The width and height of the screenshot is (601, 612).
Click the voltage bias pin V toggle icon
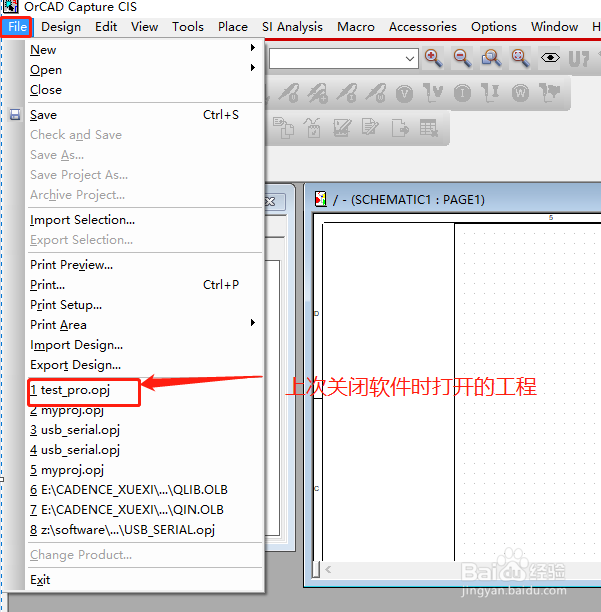433,93
